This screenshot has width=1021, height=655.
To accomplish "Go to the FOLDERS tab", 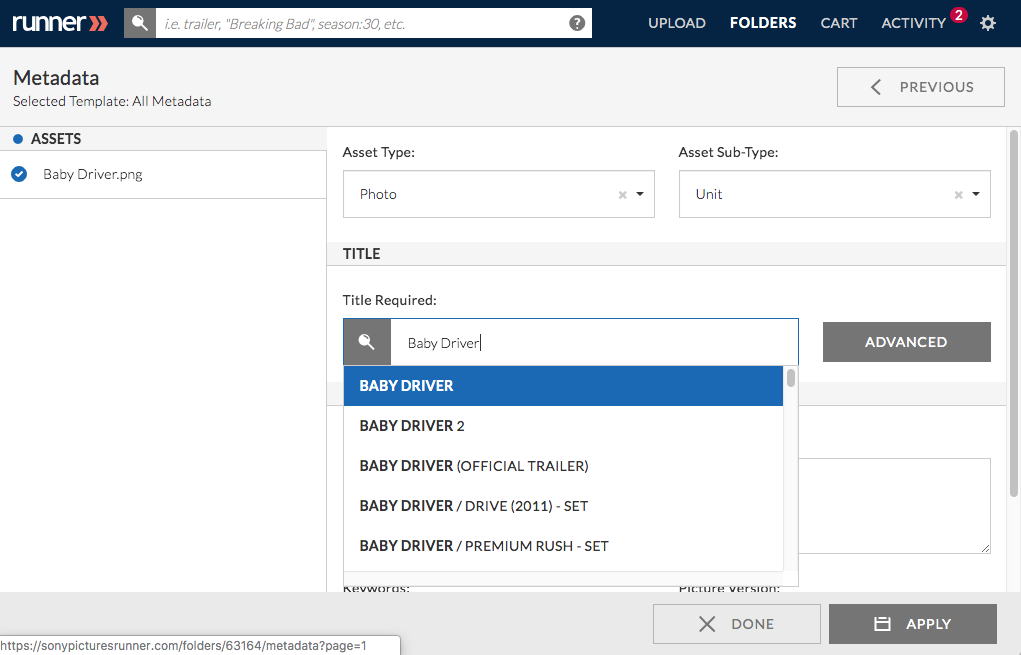I will tap(763, 23).
